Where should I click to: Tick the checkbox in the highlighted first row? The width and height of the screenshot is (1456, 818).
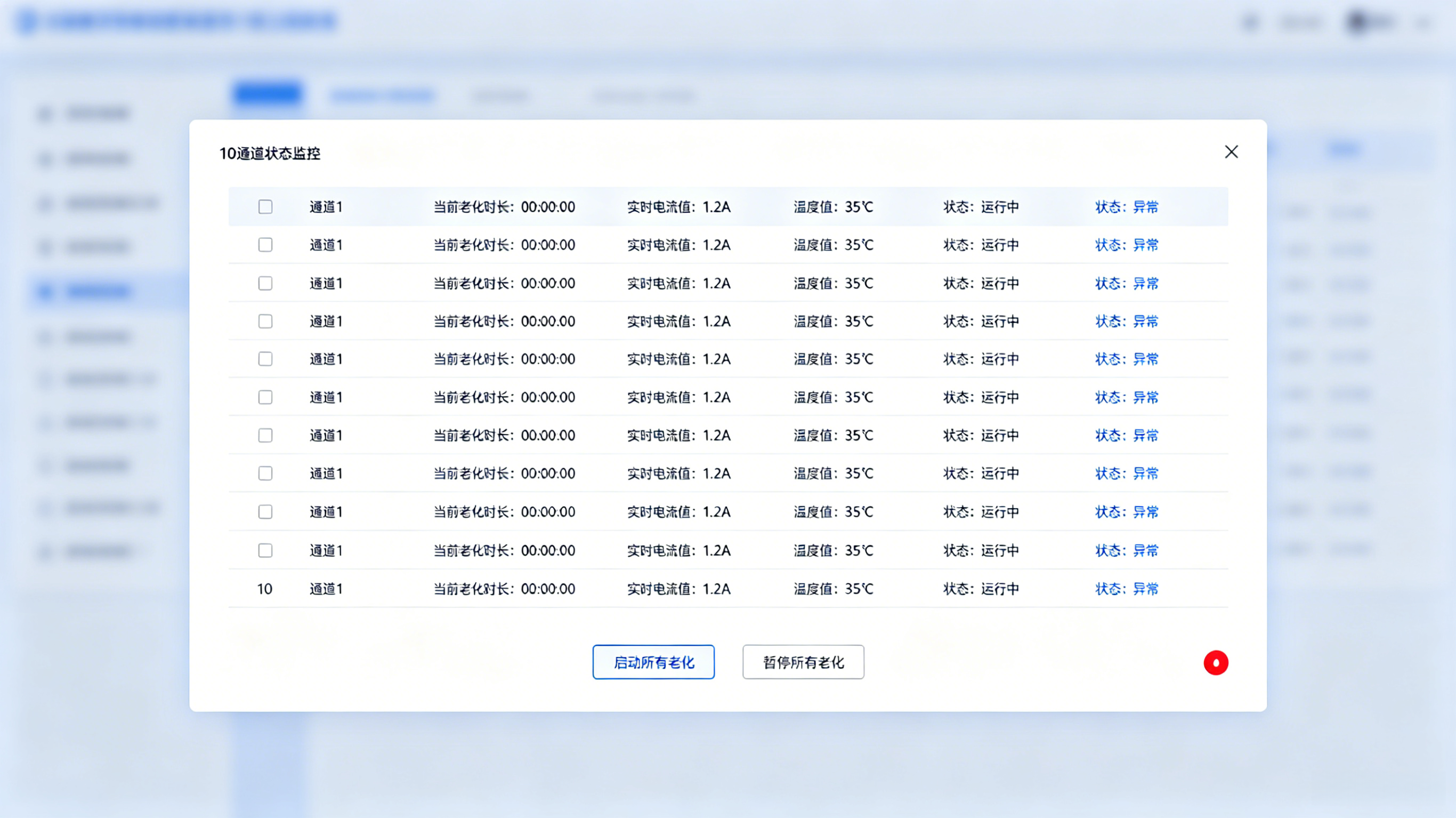tap(265, 207)
